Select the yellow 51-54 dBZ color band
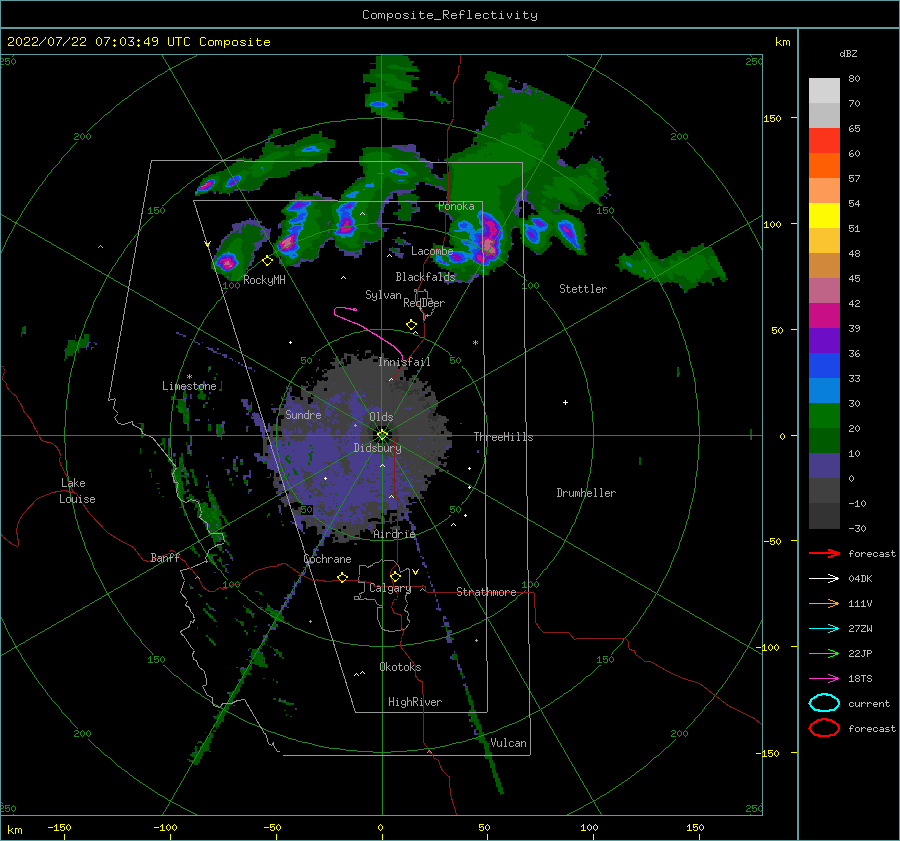 click(x=824, y=216)
